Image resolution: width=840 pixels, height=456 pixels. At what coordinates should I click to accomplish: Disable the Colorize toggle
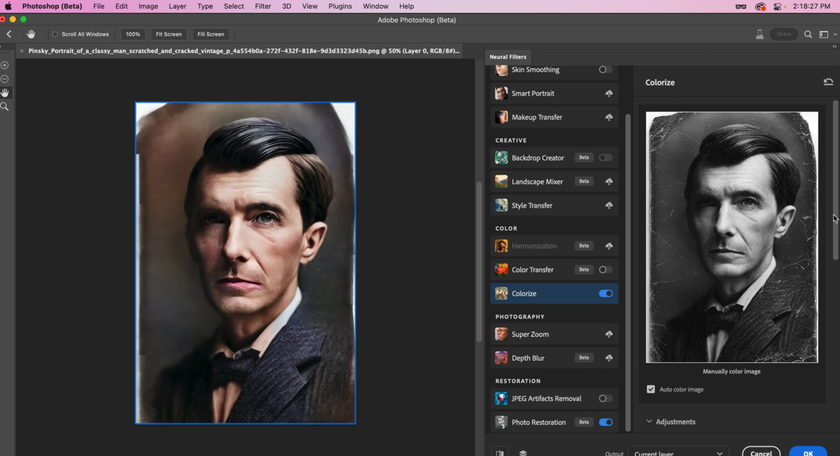pyautogui.click(x=605, y=294)
